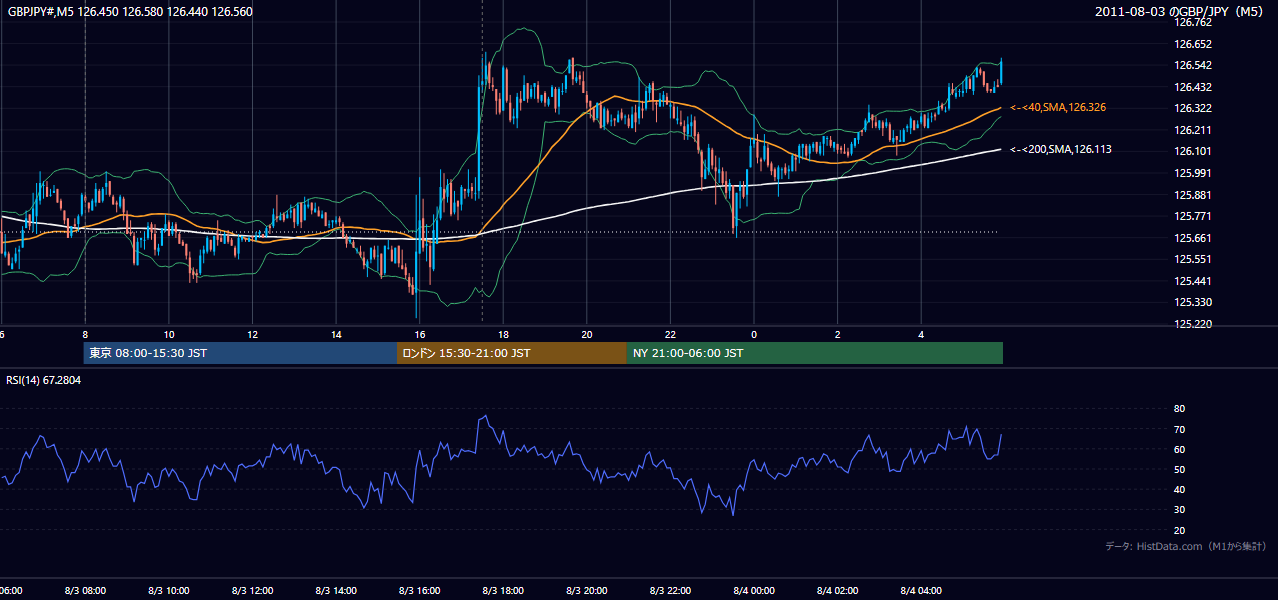Click RSI scale value 60
Viewport: 1278px width, 600px height.
[1179, 450]
